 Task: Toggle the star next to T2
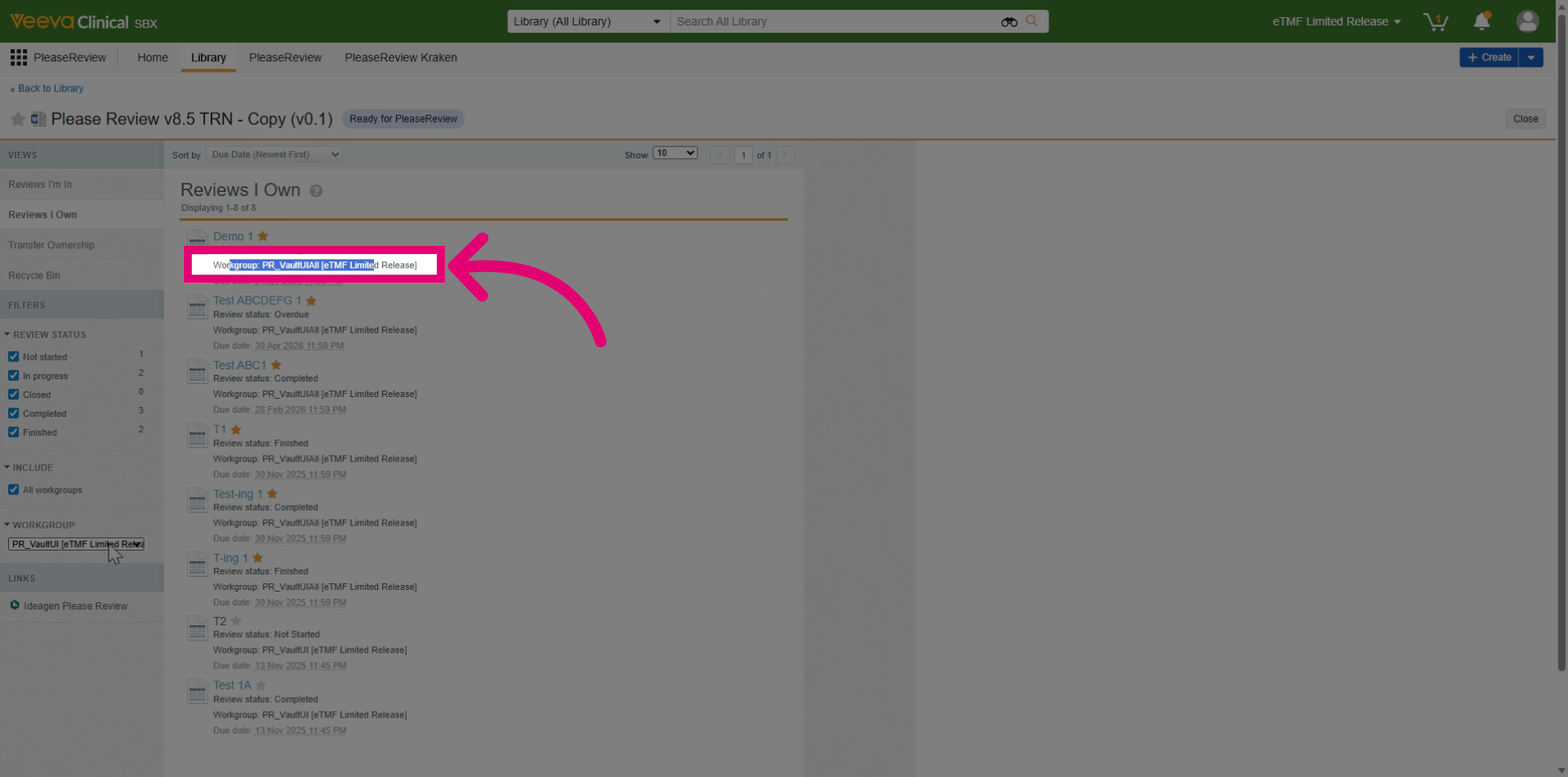tap(236, 621)
